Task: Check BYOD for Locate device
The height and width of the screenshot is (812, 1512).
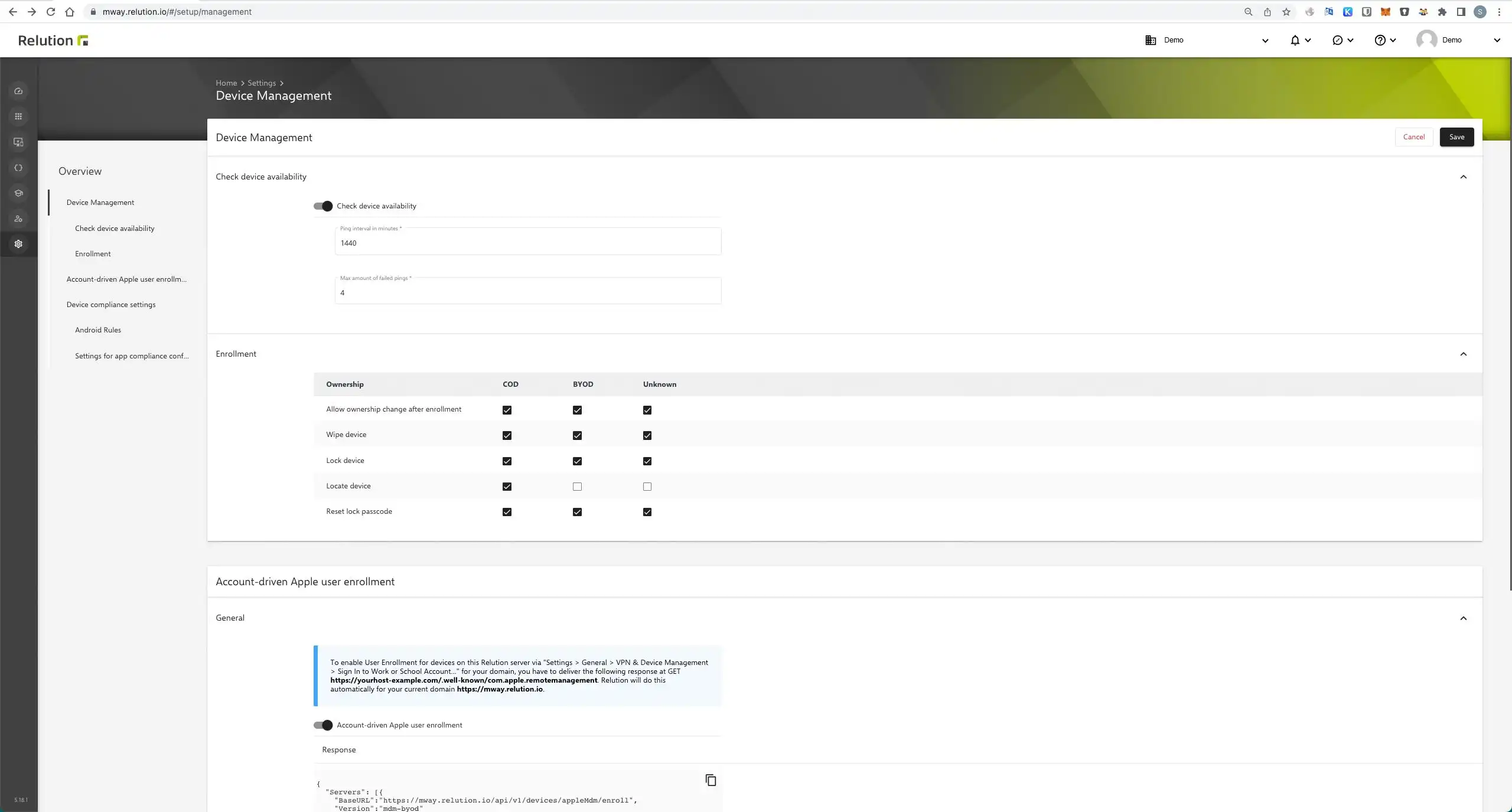Action: coord(577,487)
